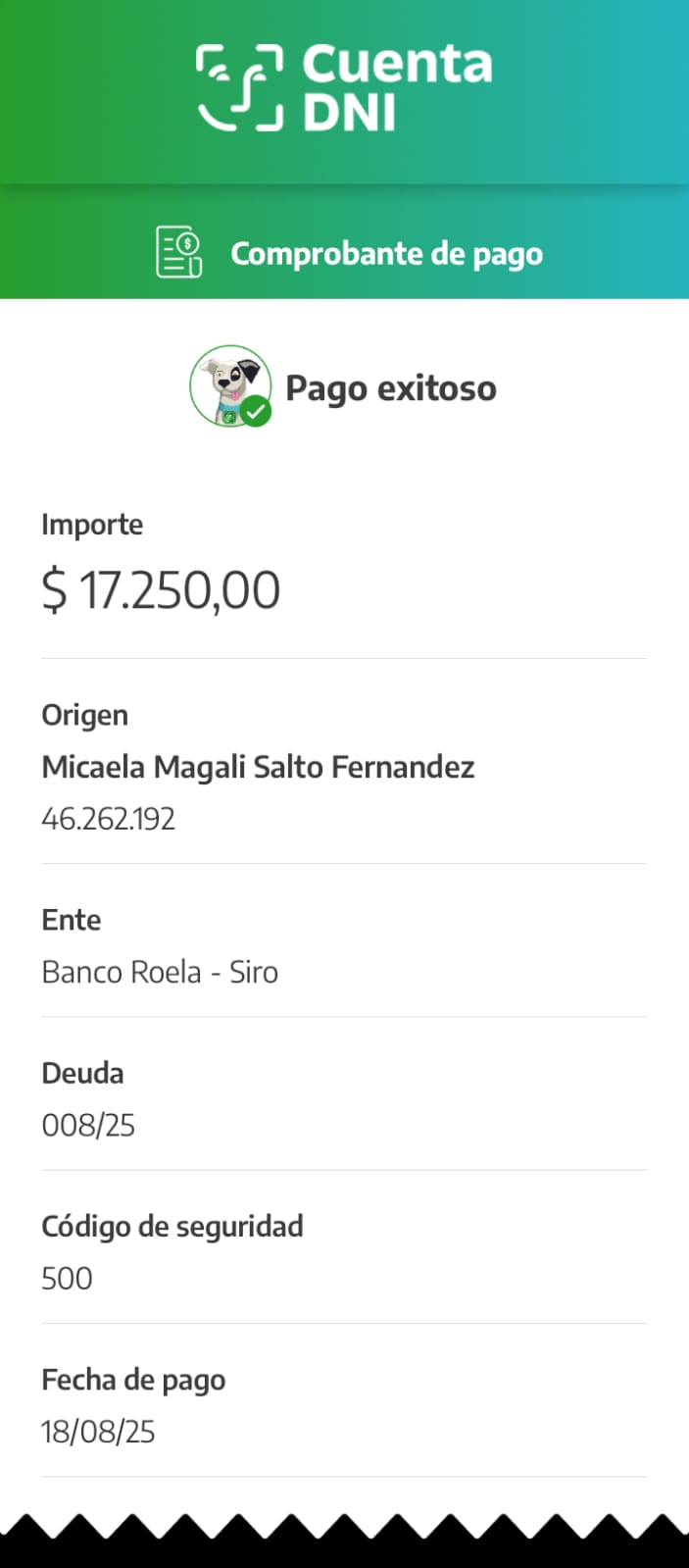The width and height of the screenshot is (689, 1568).
Task: Click the Pago exitoso status text
Action: [390, 388]
